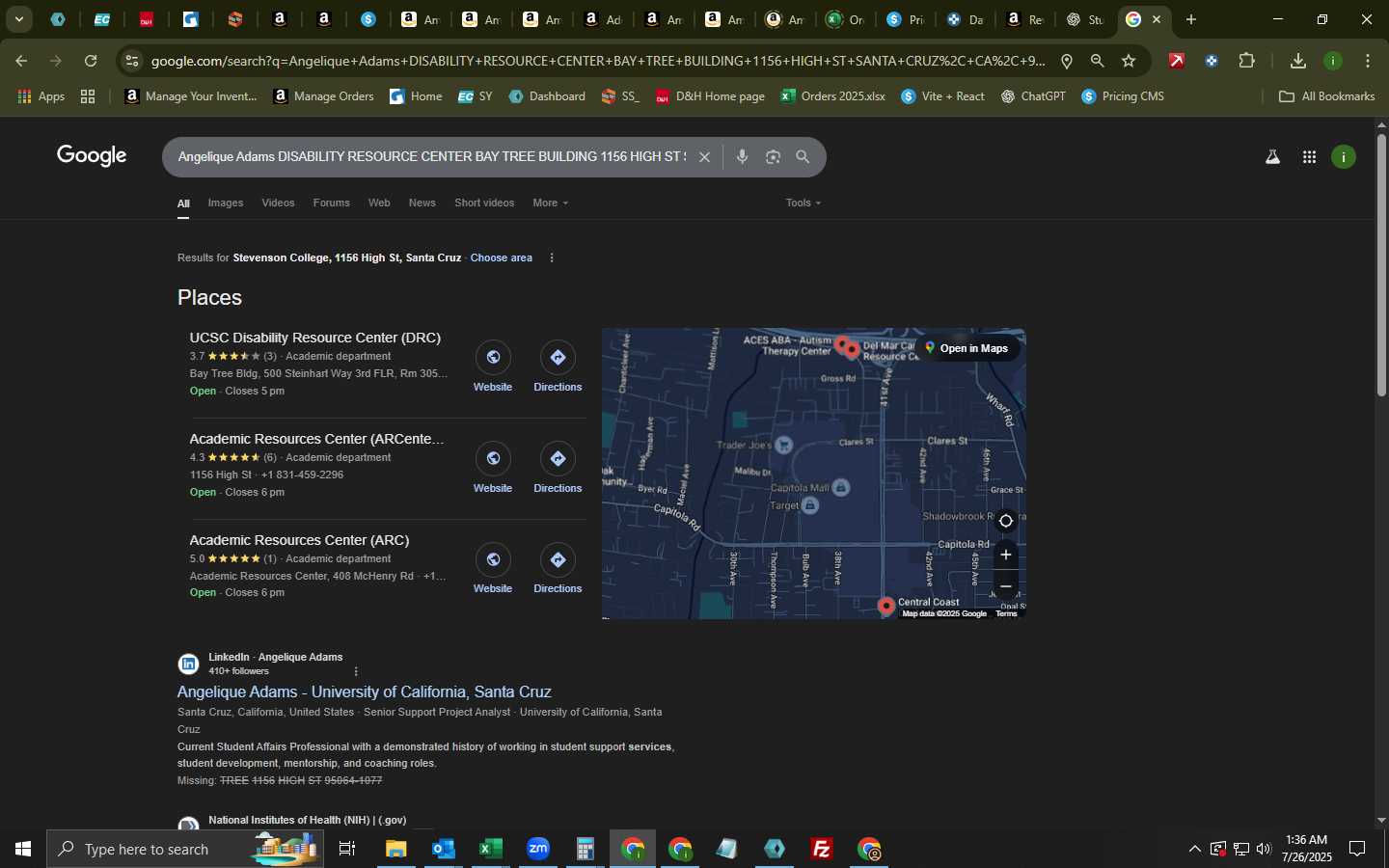
Task: Click the Google logo
Action: pos(92,156)
